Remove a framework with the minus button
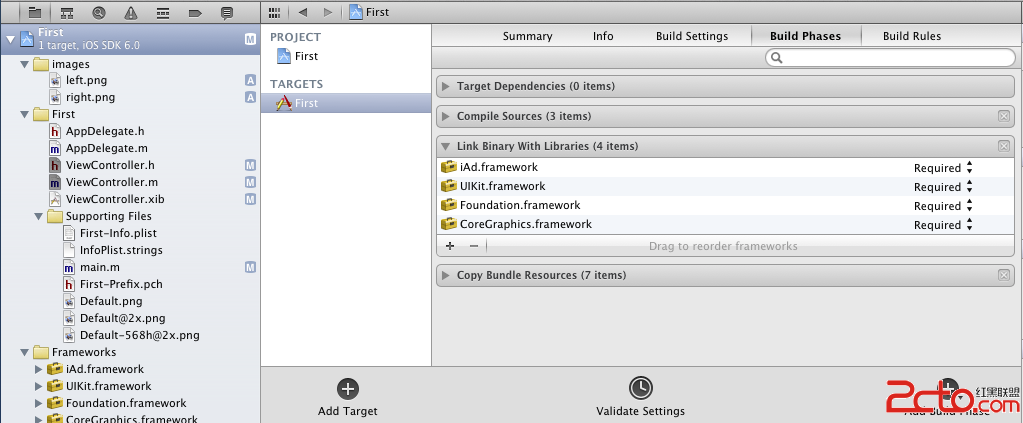Screen dimensions: 1023x423 (474, 246)
